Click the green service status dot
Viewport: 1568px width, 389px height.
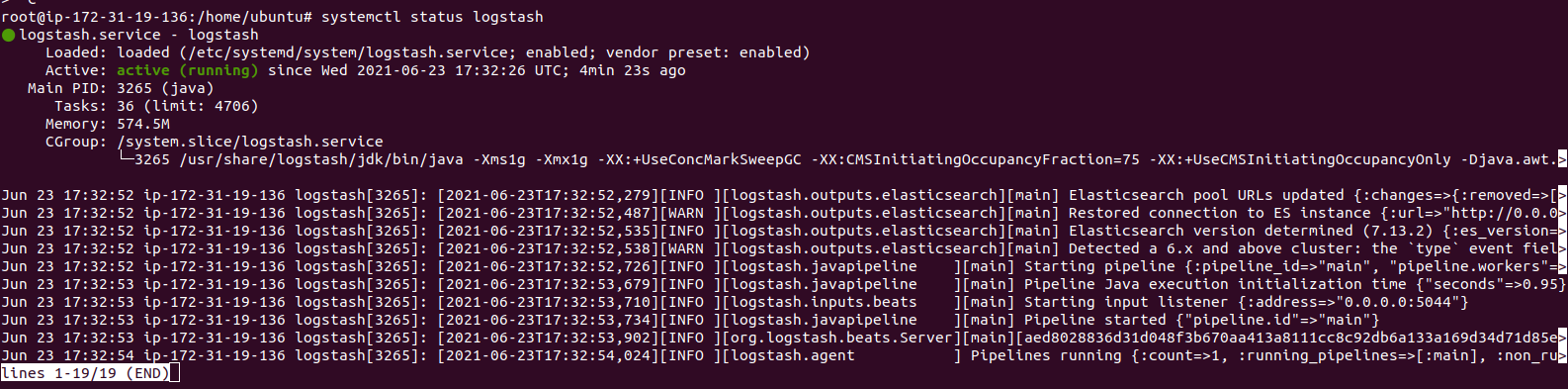9,35
